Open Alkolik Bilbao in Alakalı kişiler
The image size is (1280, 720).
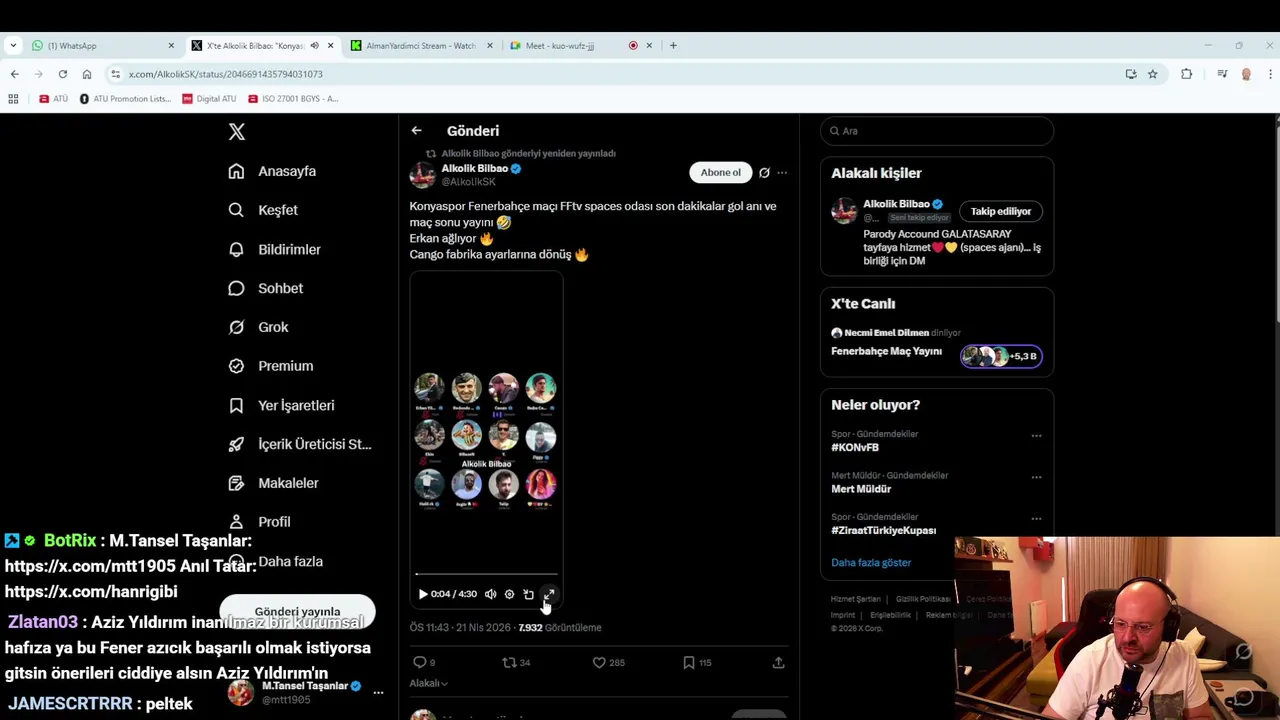[897, 204]
